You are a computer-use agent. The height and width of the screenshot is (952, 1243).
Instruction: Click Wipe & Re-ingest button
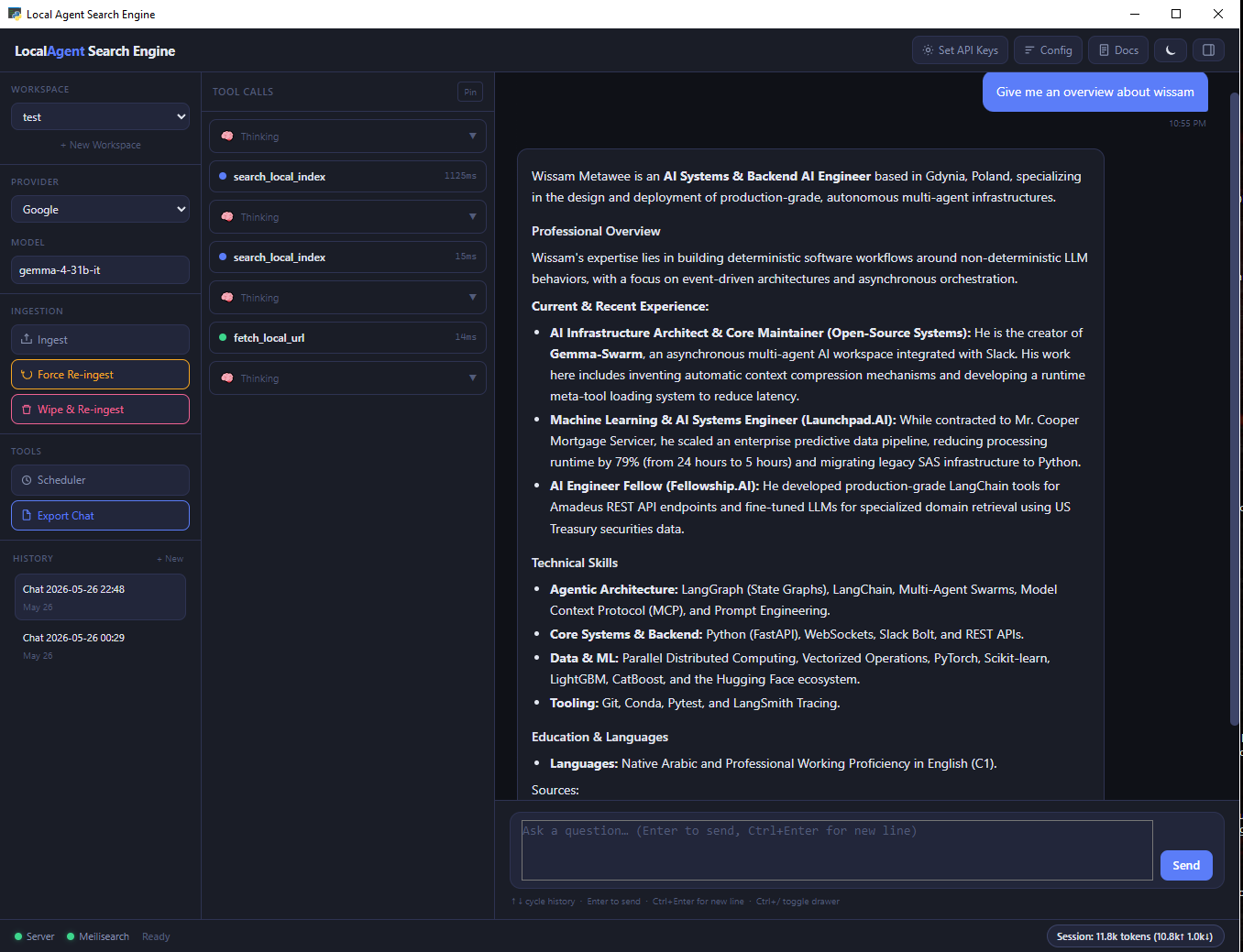click(101, 409)
